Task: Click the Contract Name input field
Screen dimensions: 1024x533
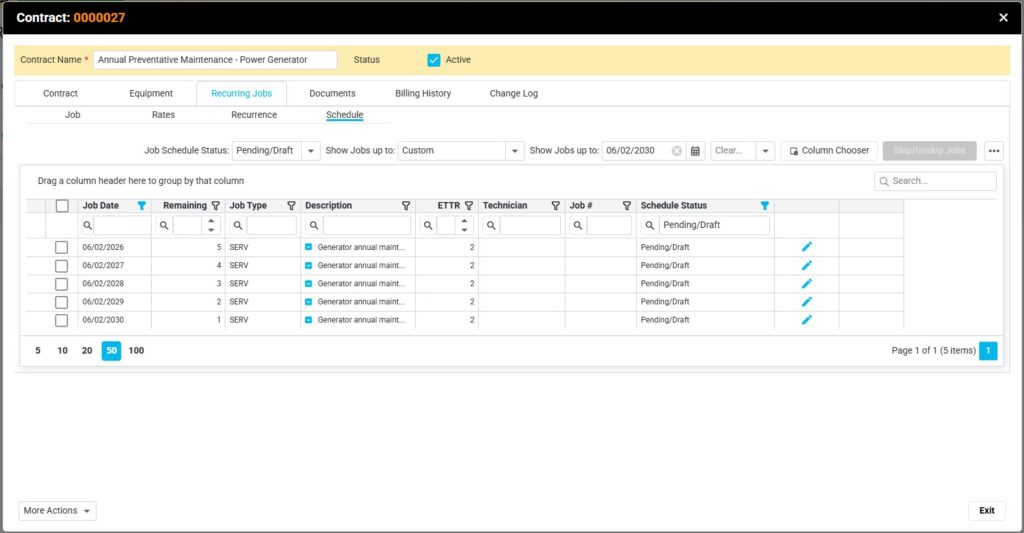Action: click(215, 60)
